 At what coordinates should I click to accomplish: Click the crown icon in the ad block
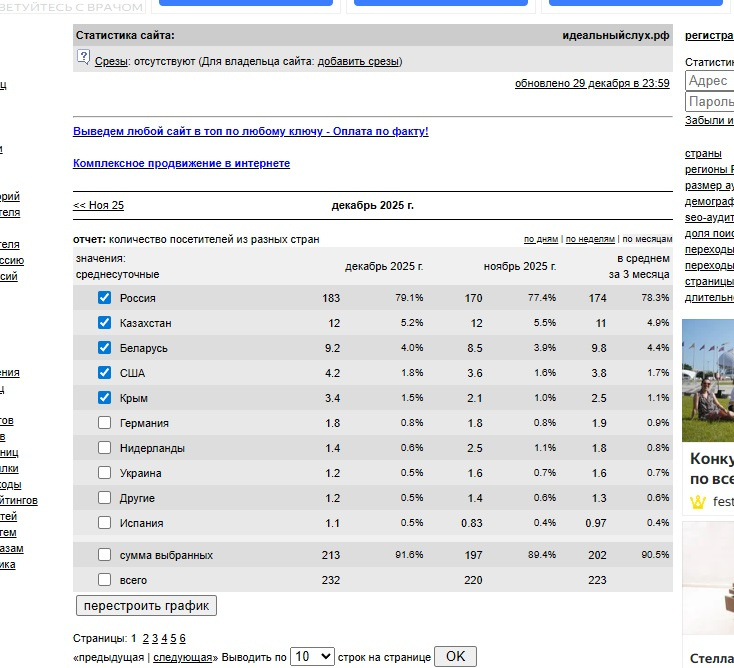tap(697, 502)
